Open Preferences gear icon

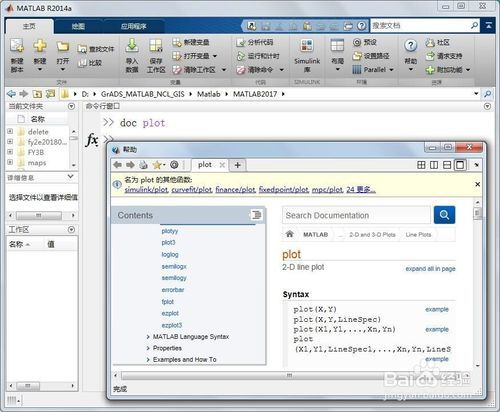pos(357,42)
